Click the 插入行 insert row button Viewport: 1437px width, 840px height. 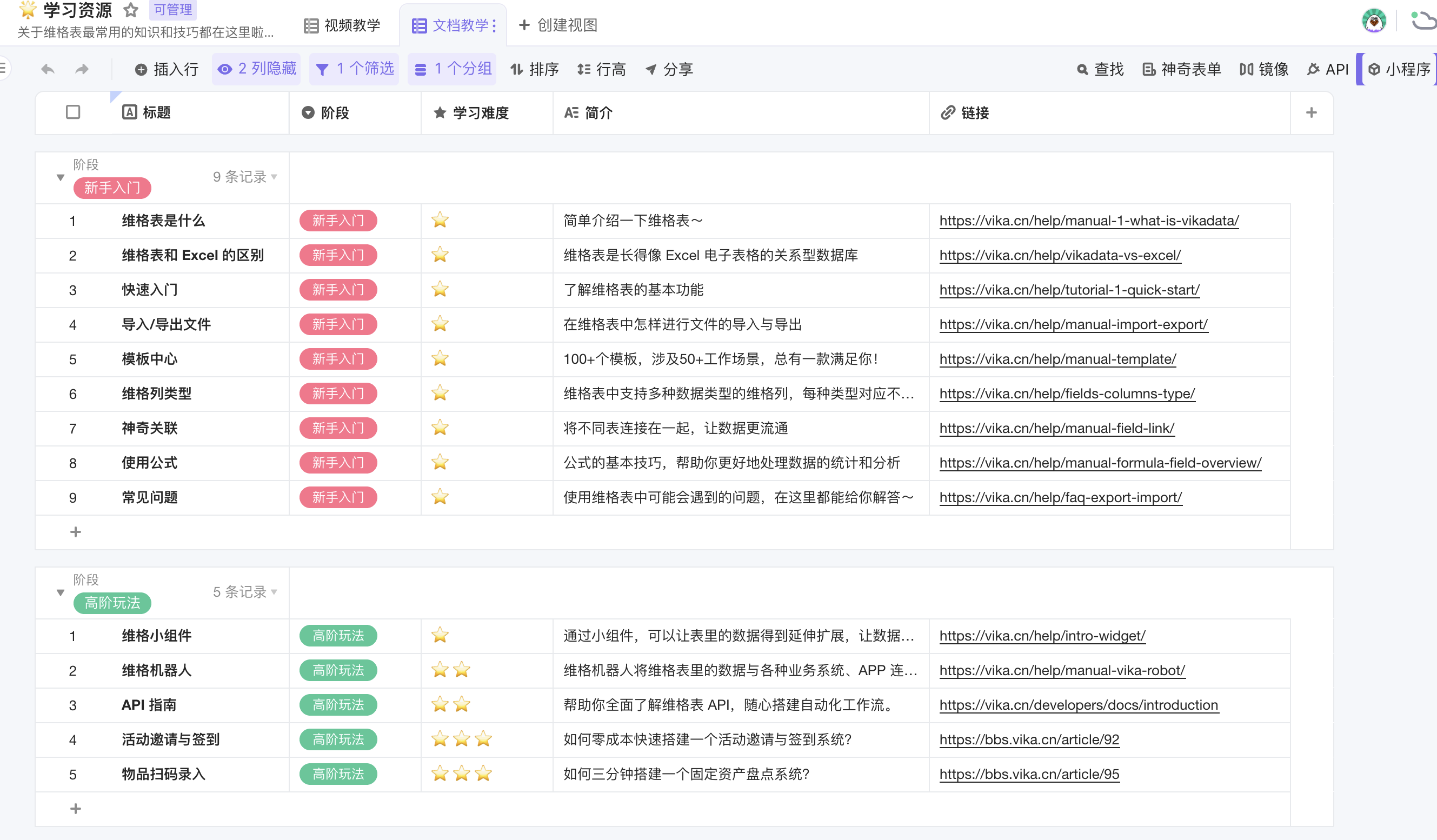pyautogui.click(x=167, y=69)
